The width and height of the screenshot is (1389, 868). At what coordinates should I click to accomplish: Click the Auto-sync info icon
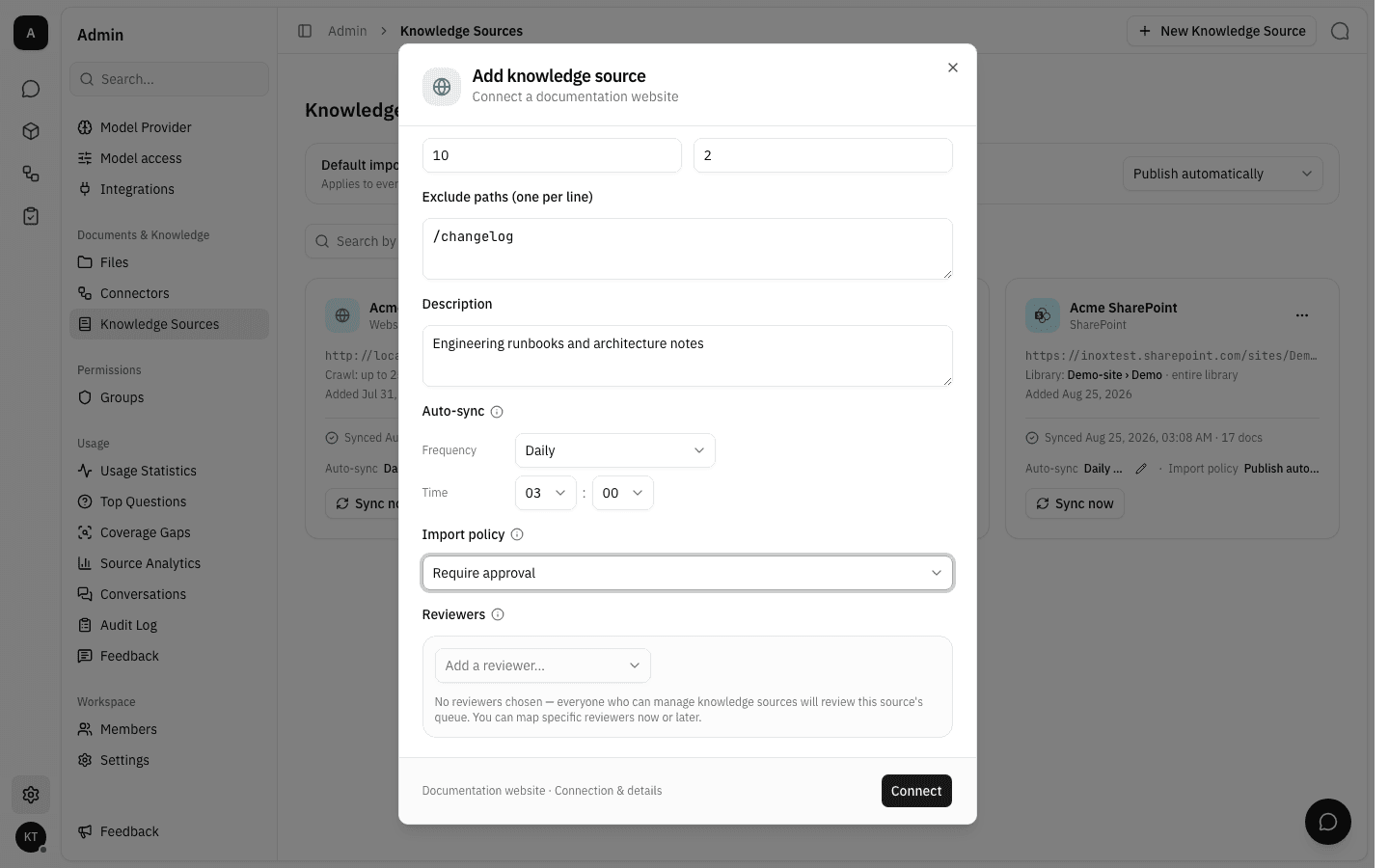point(497,412)
